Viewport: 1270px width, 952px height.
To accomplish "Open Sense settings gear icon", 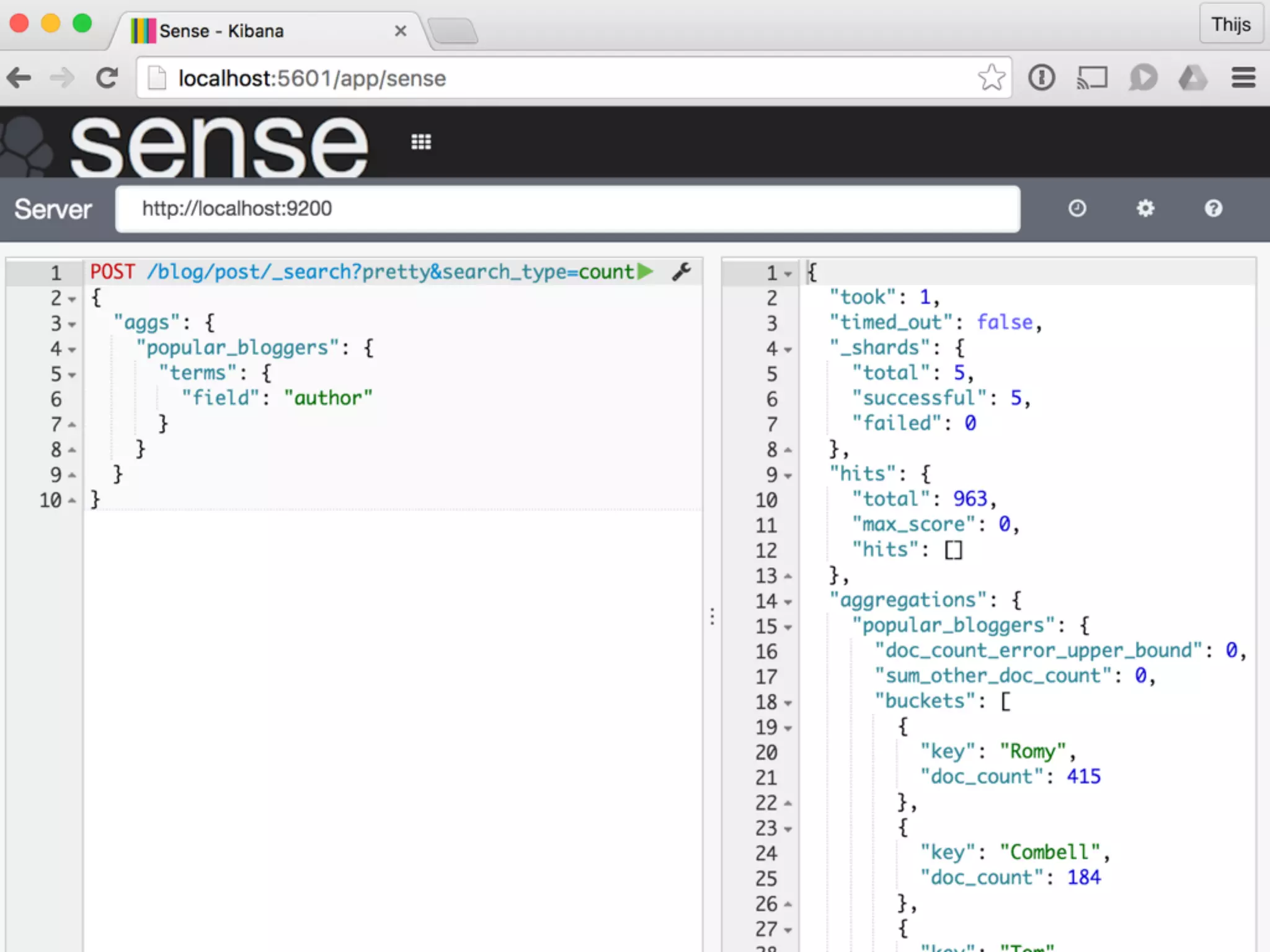I will (x=1145, y=208).
